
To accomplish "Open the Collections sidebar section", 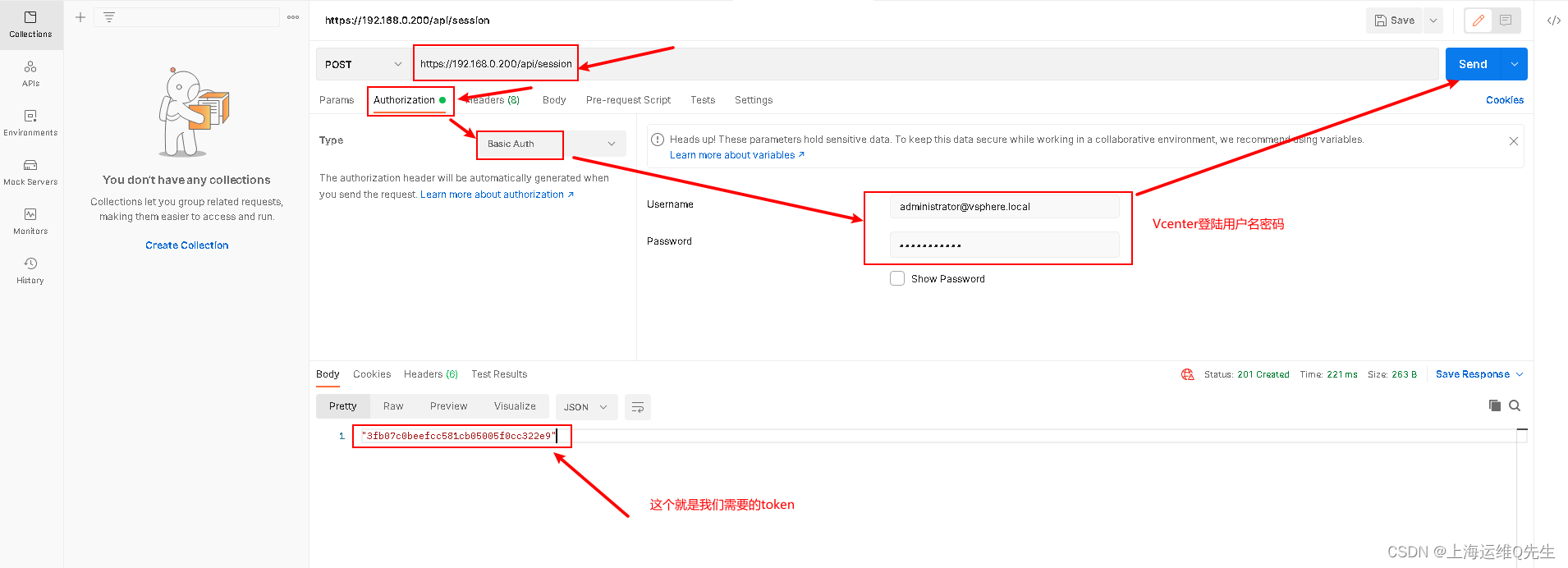I will click(x=30, y=25).
